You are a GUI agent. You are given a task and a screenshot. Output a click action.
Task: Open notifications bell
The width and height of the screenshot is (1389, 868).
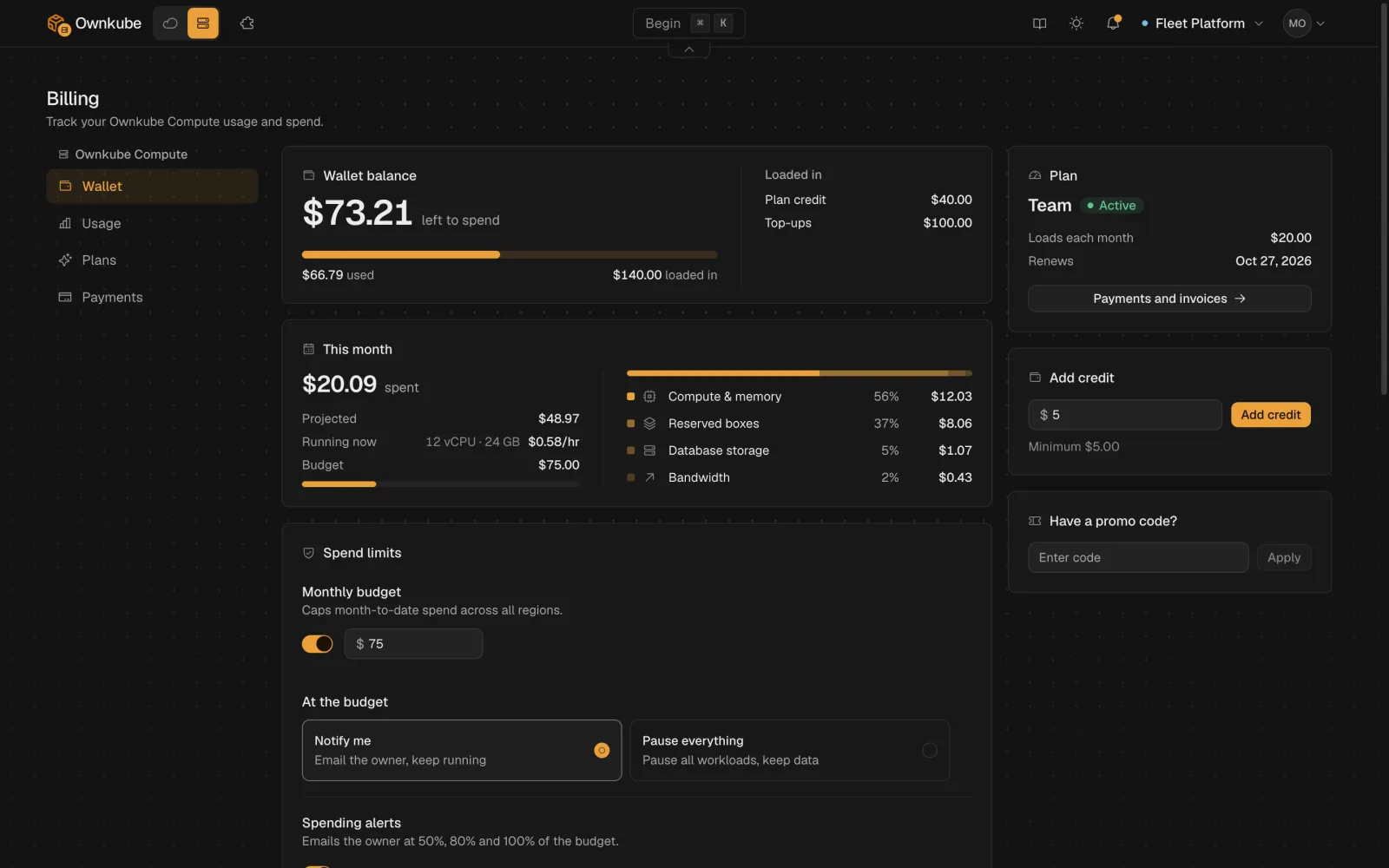[x=1113, y=23]
